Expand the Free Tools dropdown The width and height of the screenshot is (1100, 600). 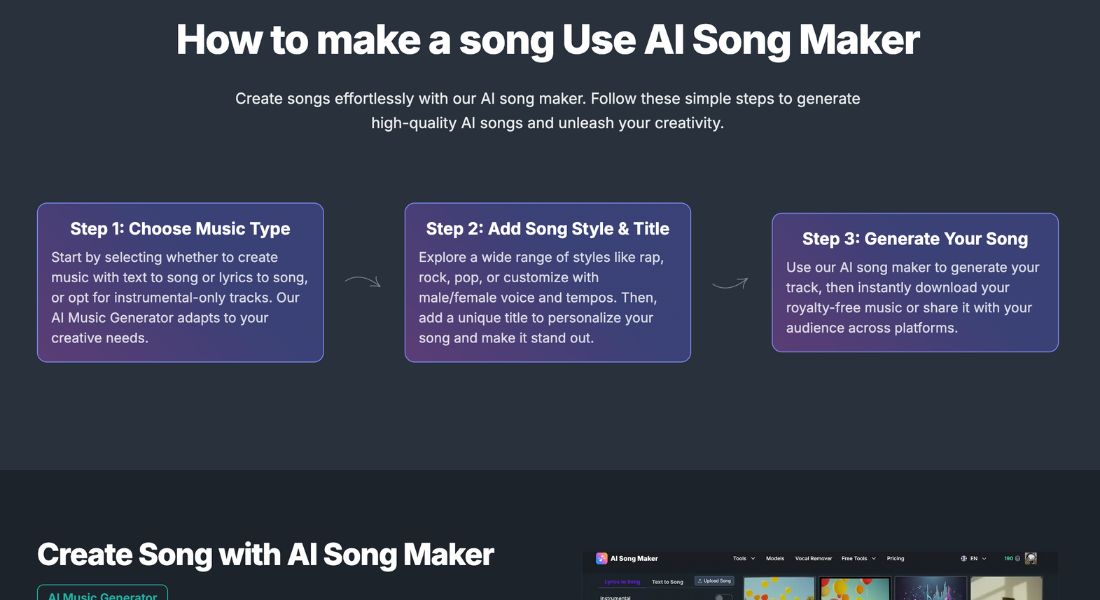[859, 559]
